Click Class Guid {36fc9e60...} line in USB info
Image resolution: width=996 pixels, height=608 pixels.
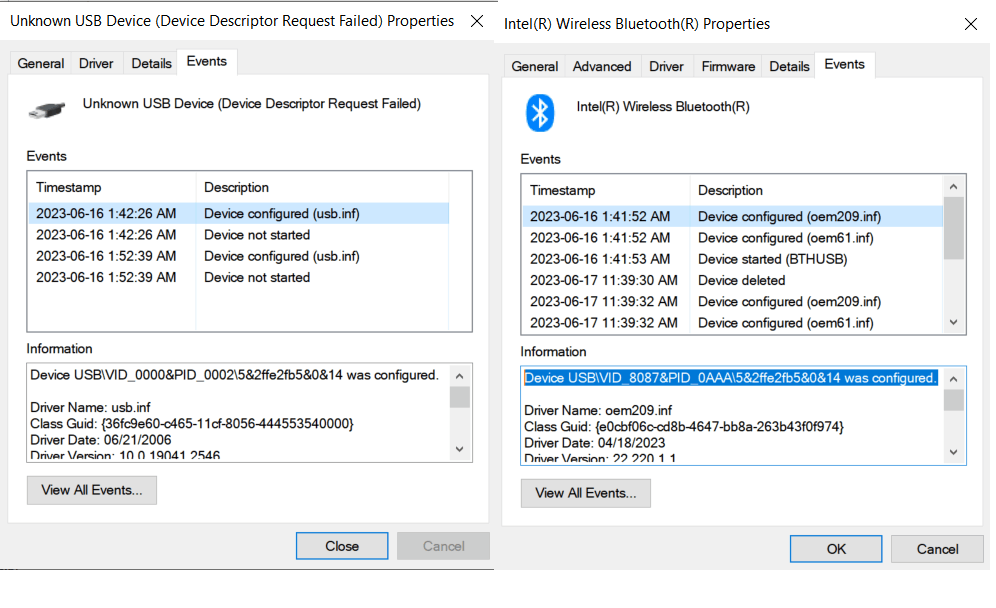pyautogui.click(x=192, y=424)
